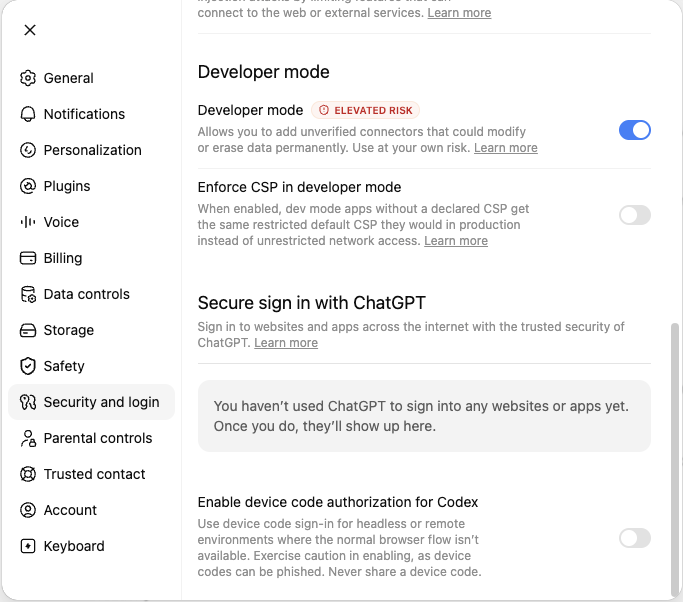Screen dimensions: 683x602
Task: Open Personalization via its sidebar icon
Action: pos(28,150)
